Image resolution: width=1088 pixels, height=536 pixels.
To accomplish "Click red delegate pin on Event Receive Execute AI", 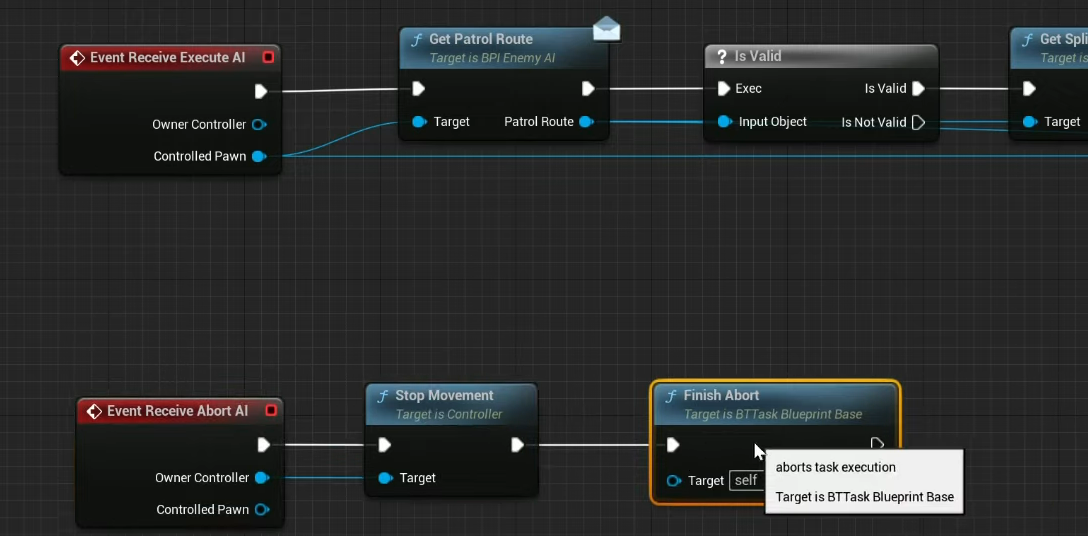I will click(268, 58).
